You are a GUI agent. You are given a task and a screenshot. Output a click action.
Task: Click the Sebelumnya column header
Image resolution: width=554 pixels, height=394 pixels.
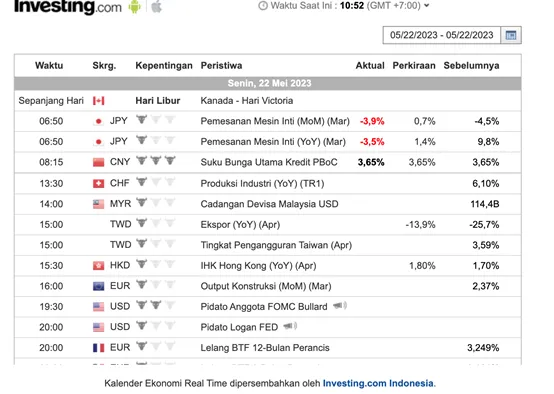coord(471,66)
